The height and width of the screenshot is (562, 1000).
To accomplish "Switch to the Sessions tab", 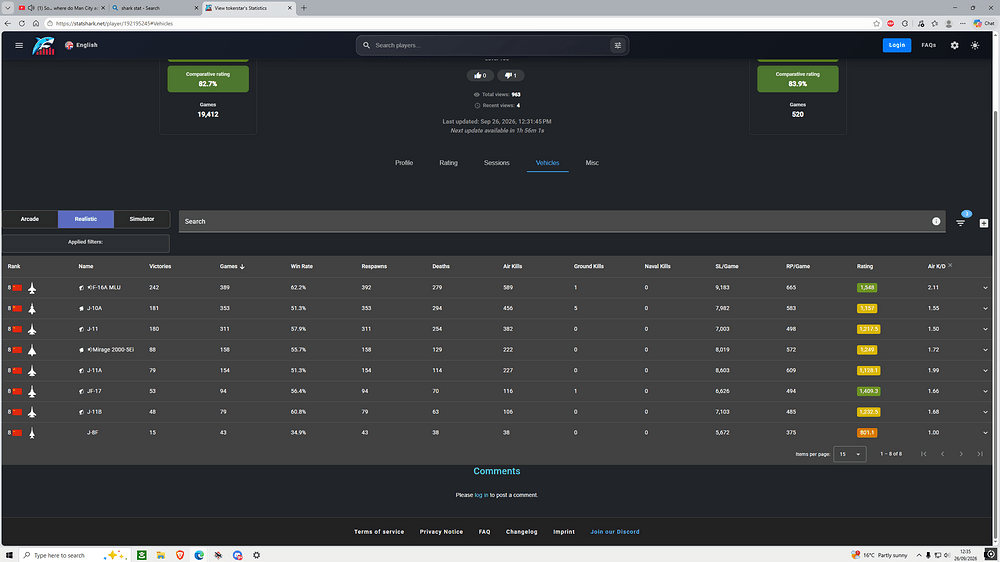I will (x=496, y=163).
